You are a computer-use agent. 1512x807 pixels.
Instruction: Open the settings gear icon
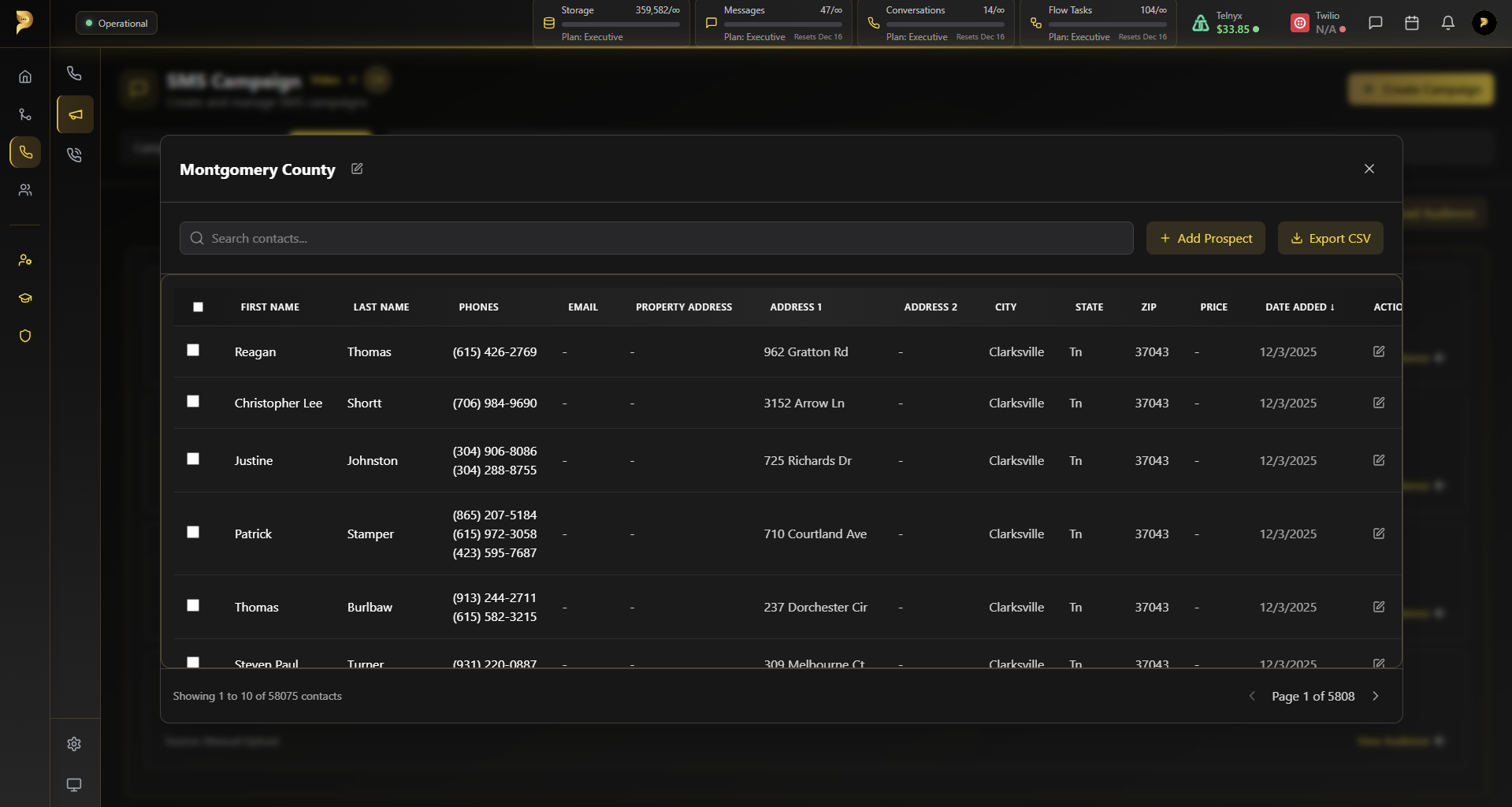click(x=74, y=744)
